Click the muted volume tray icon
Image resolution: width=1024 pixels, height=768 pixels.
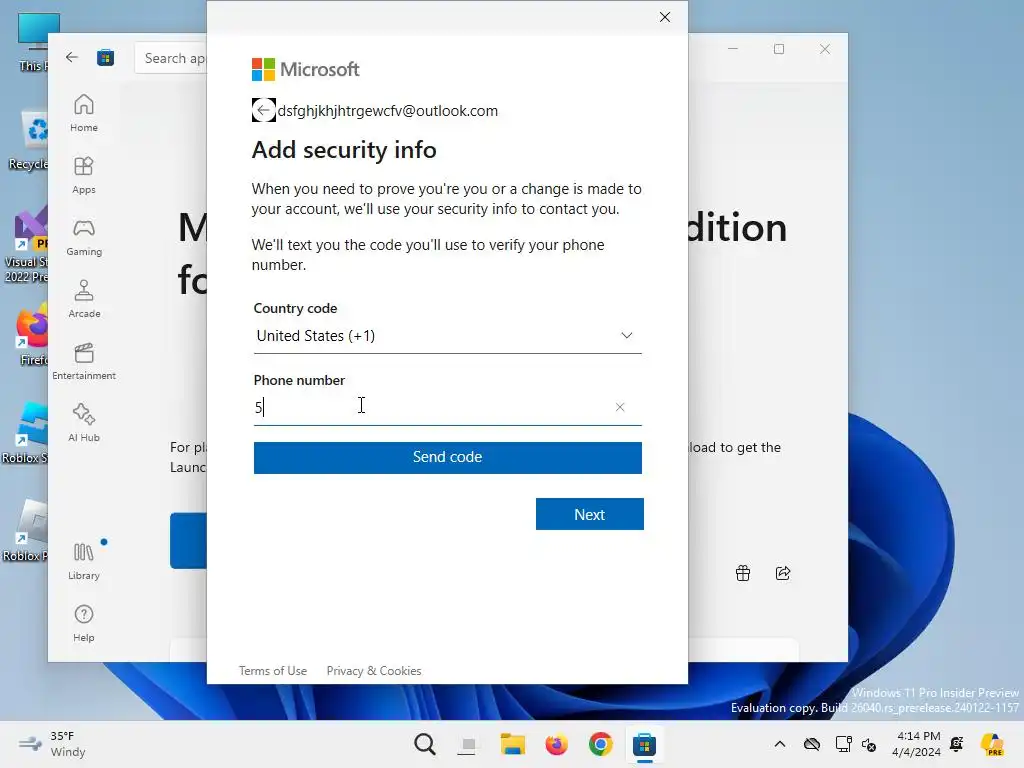pos(869,744)
